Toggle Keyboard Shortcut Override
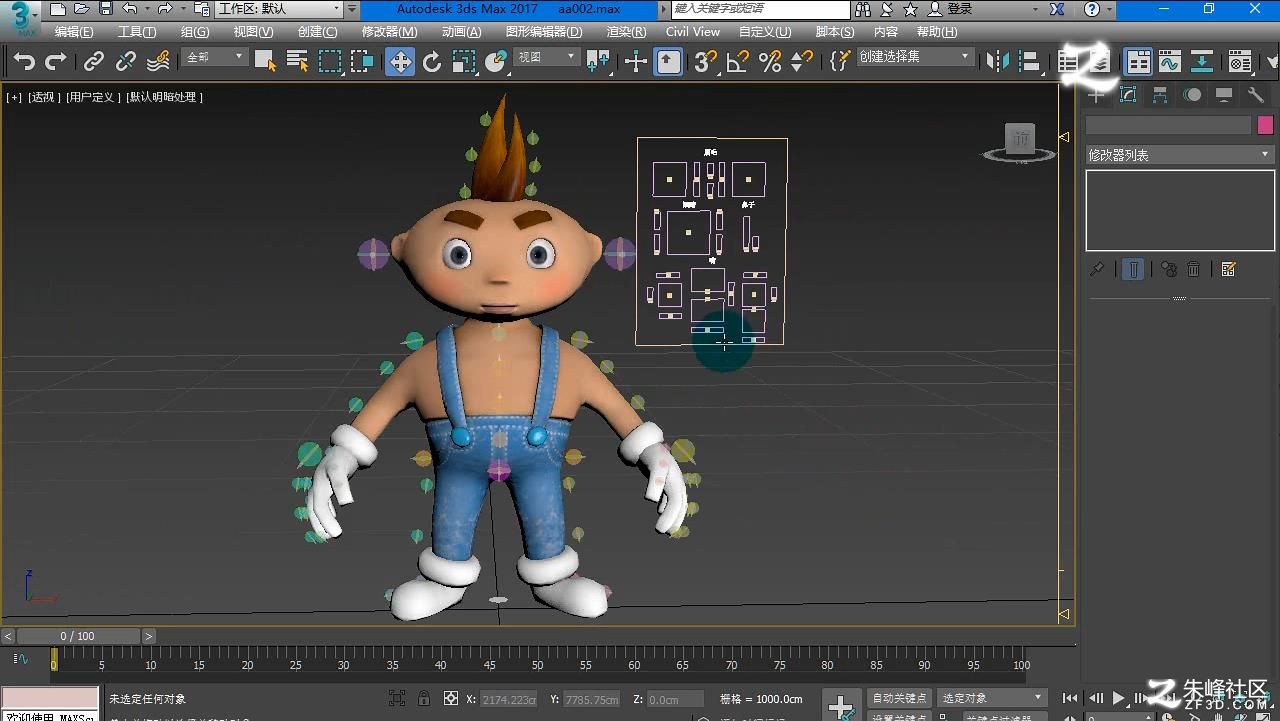 point(669,62)
